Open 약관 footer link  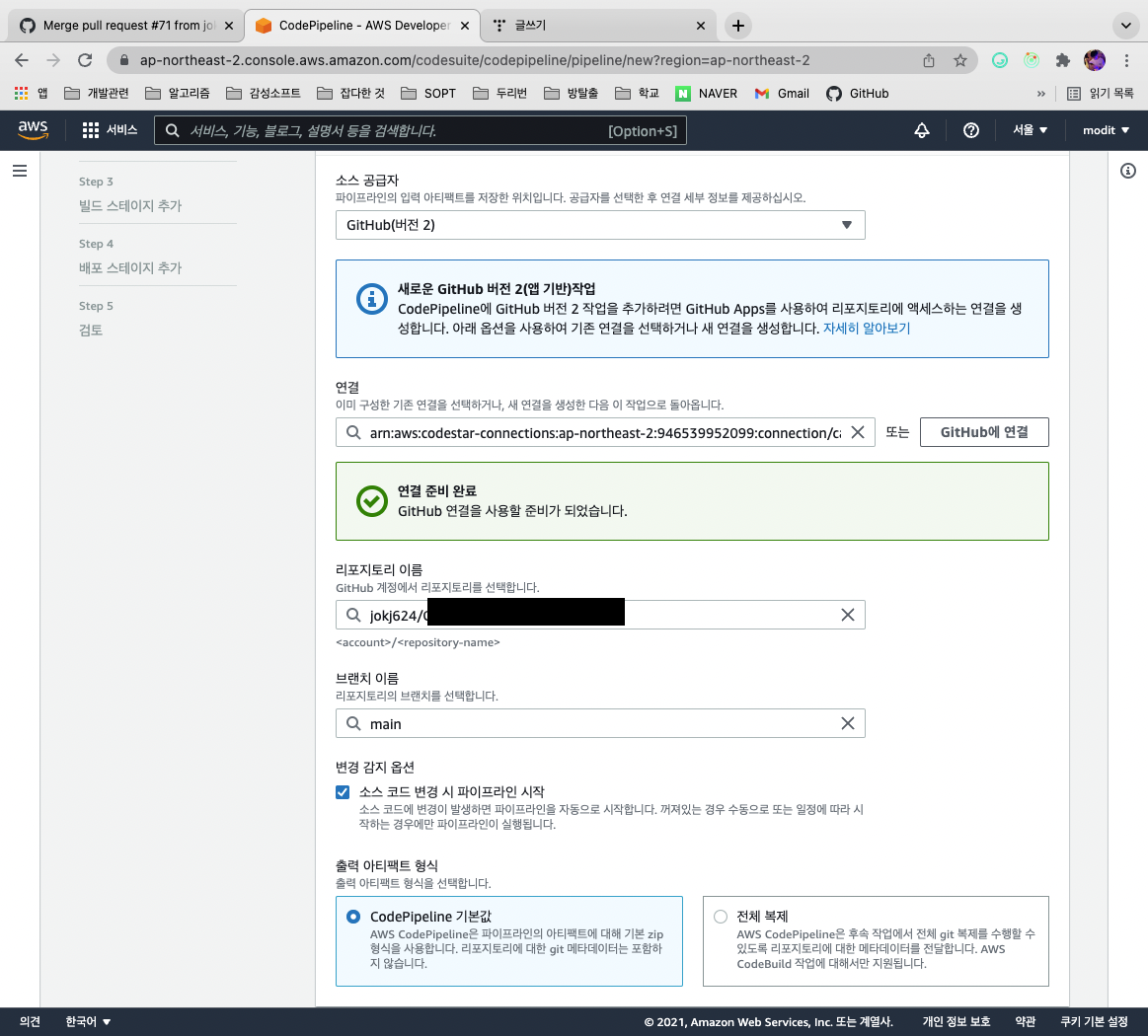(1025, 1021)
